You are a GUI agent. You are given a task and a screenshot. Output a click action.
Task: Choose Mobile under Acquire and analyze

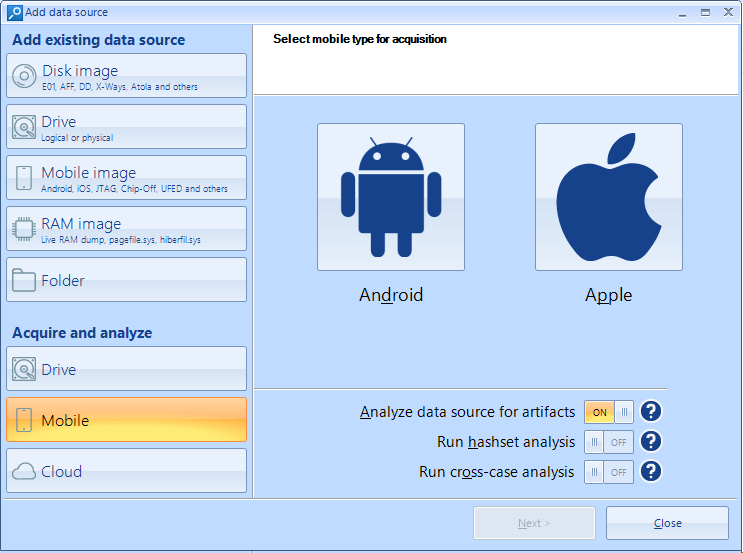tap(127, 420)
